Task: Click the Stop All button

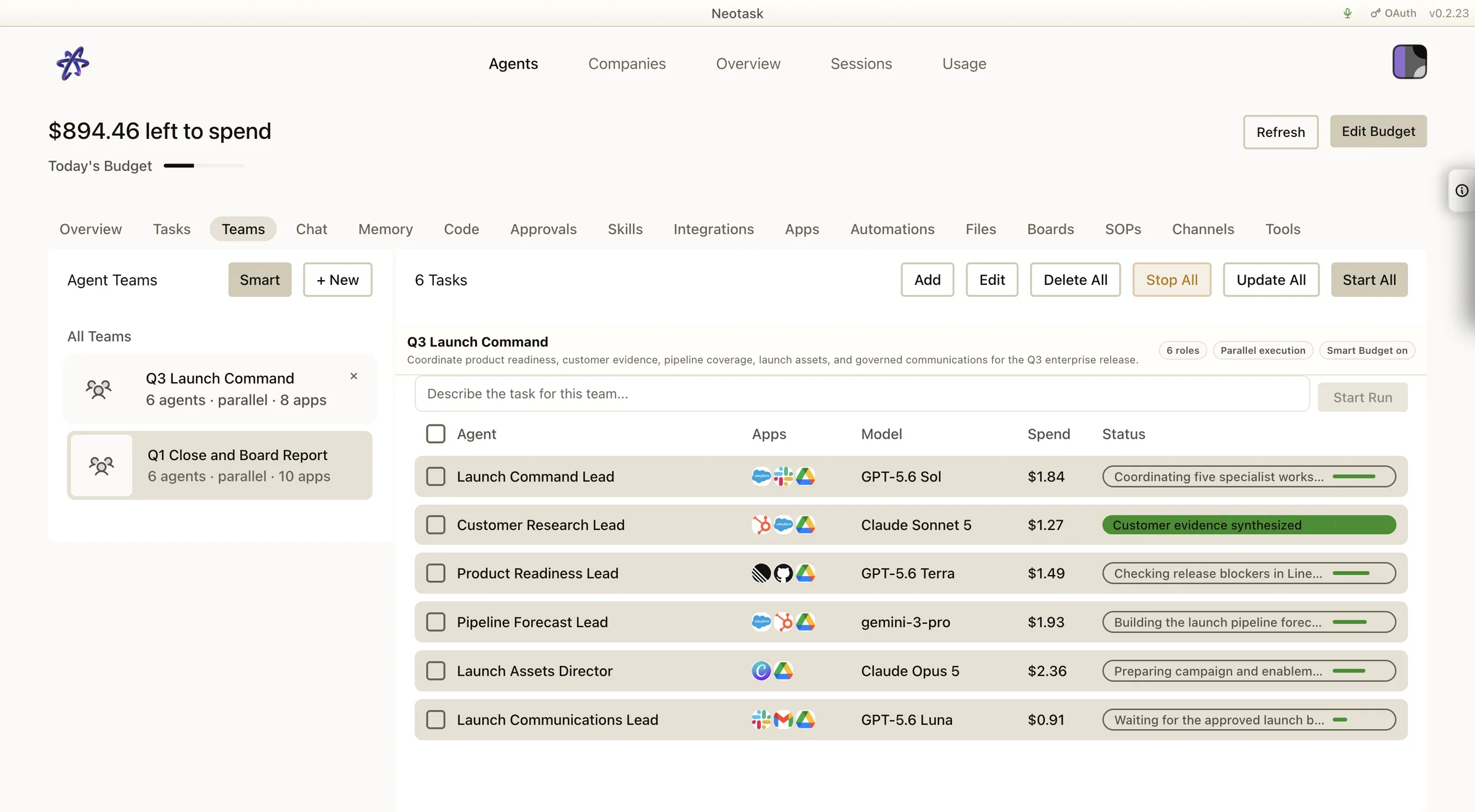Action: point(1172,280)
